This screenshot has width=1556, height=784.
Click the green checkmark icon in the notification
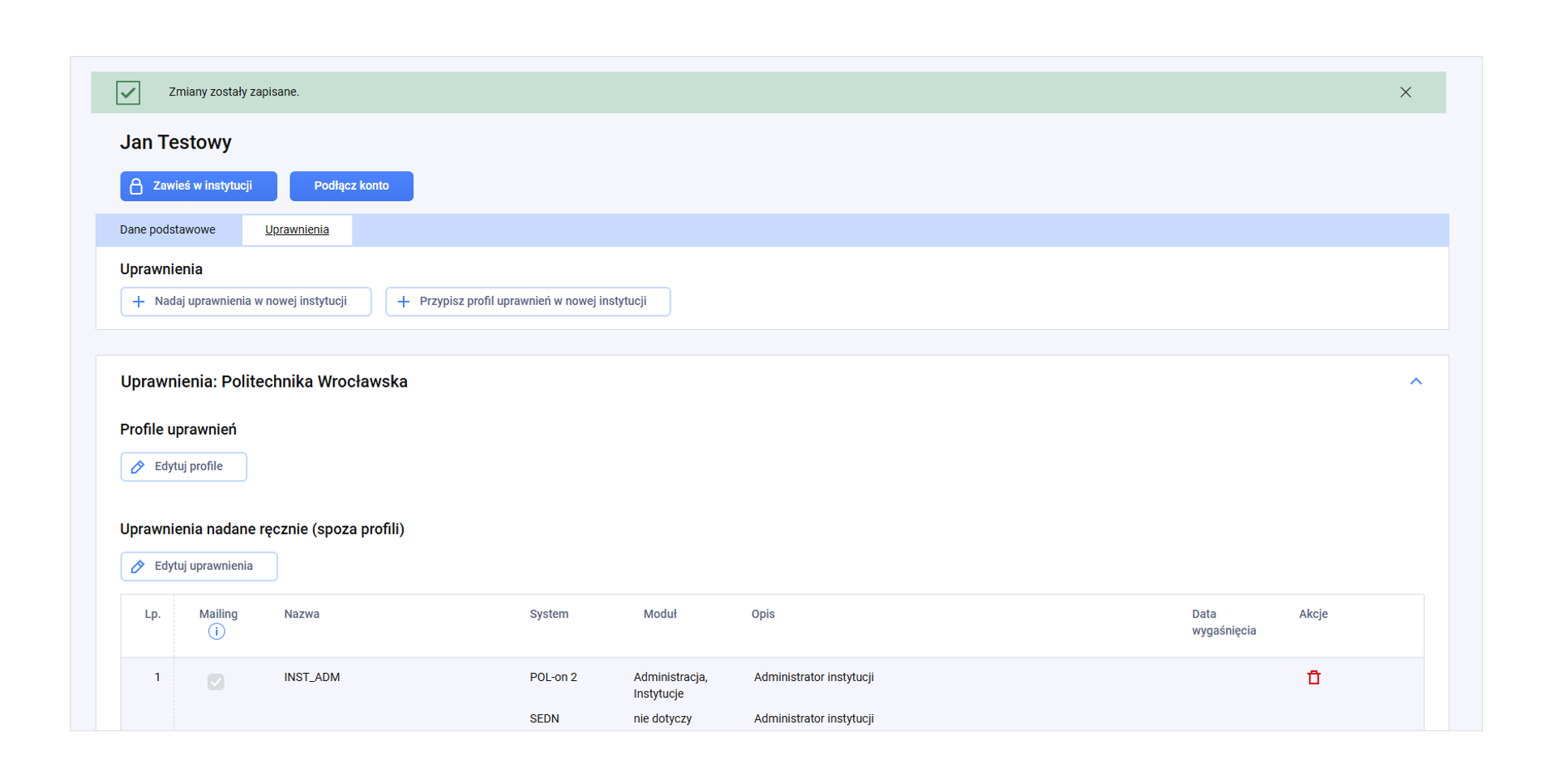(x=128, y=92)
